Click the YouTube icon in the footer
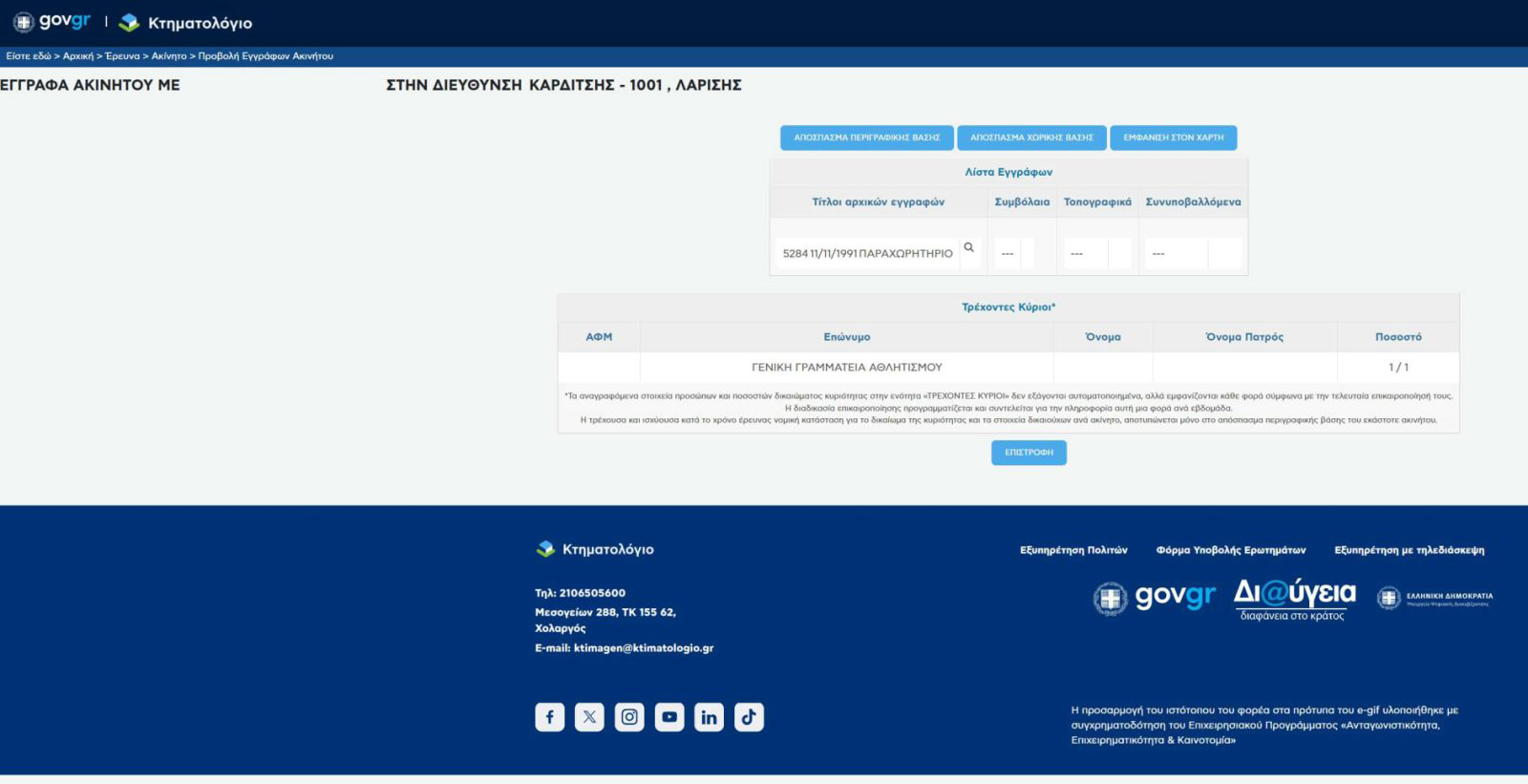Image resolution: width=1528 pixels, height=784 pixels. pos(669,717)
